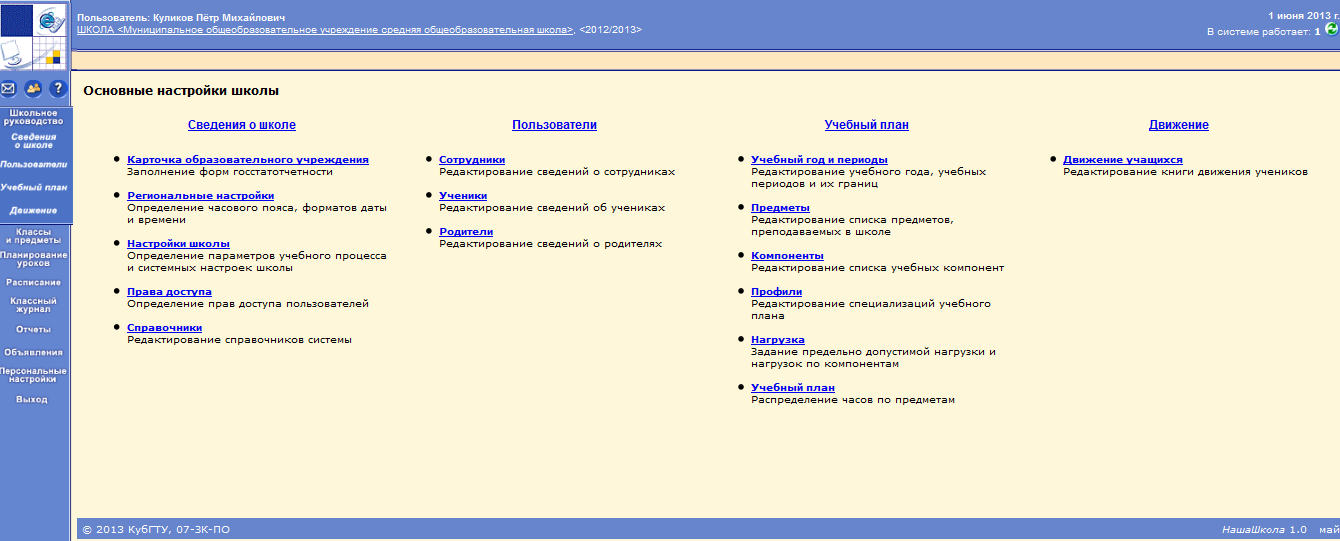
Task: Open Отчеты in the sidebar
Action: pos(34,329)
